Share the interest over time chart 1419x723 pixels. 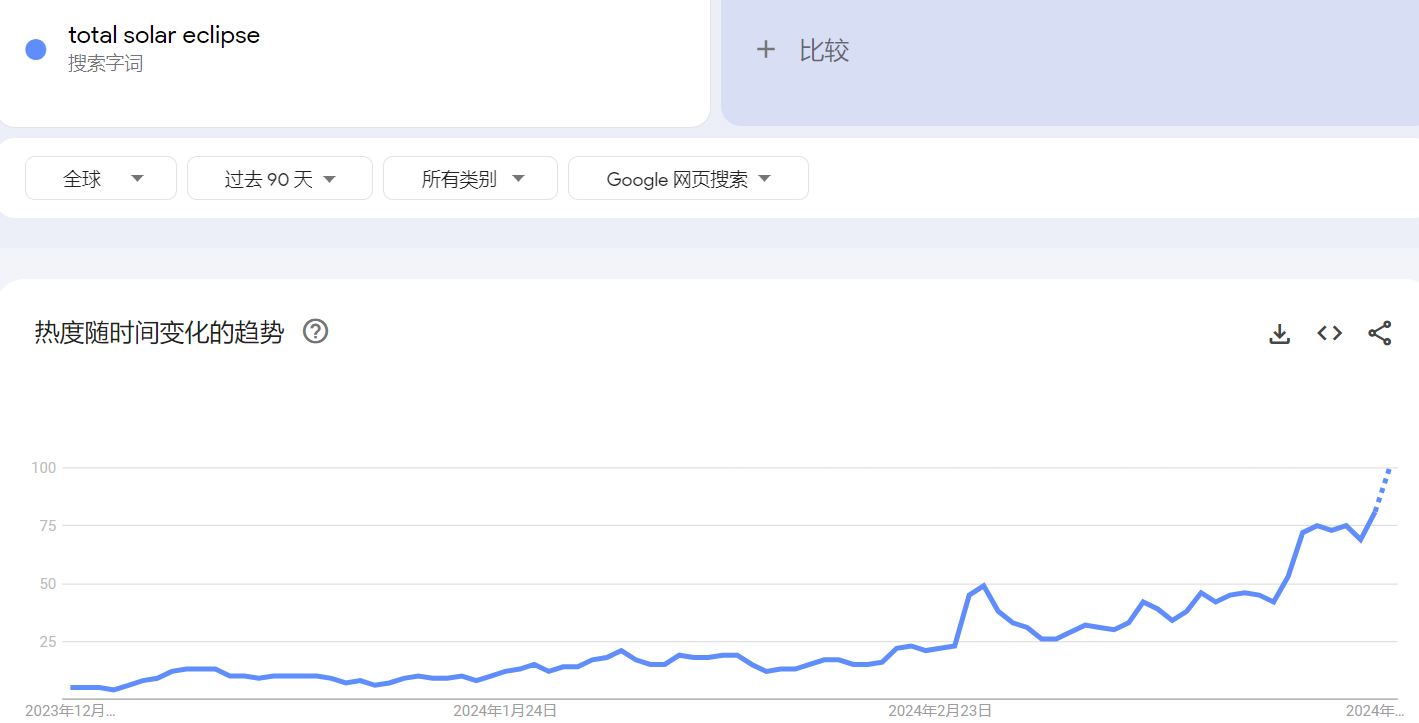[1379, 333]
